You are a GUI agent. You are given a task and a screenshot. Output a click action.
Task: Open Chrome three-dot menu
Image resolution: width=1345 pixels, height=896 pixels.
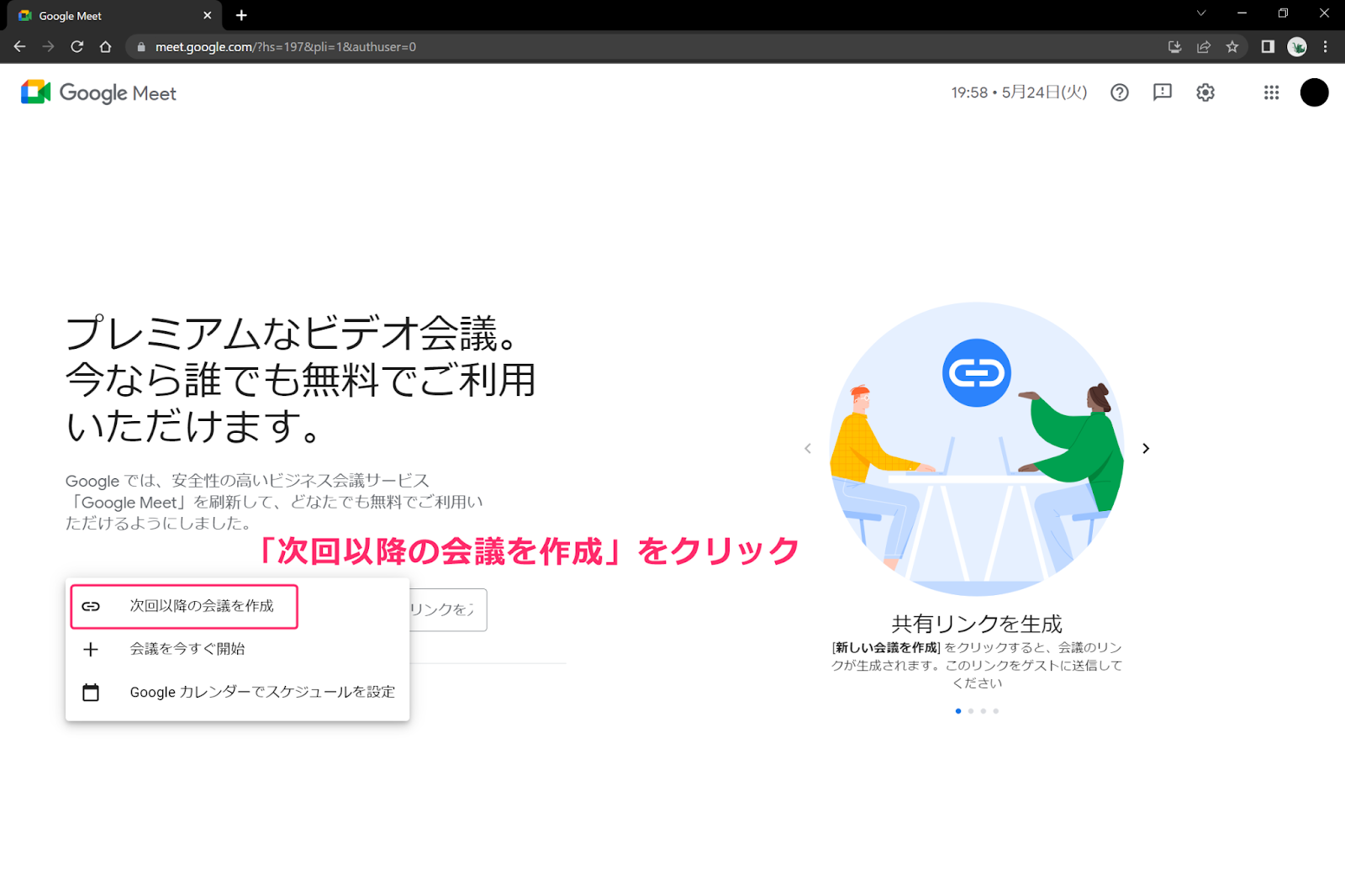(x=1326, y=47)
